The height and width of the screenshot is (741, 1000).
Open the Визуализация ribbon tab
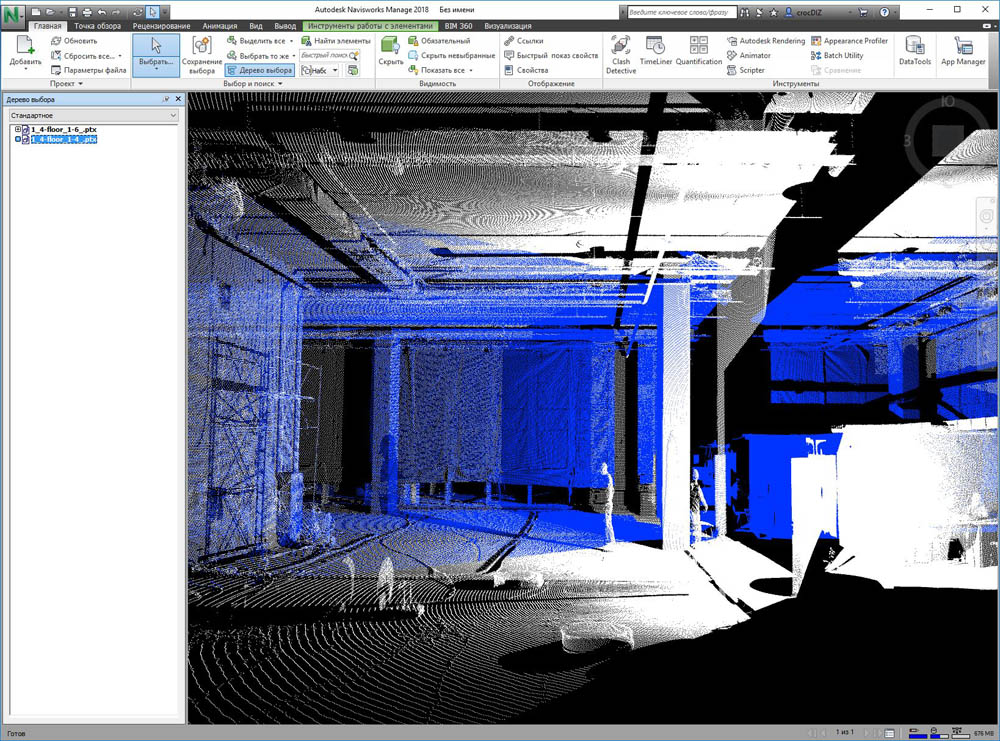coord(508,26)
